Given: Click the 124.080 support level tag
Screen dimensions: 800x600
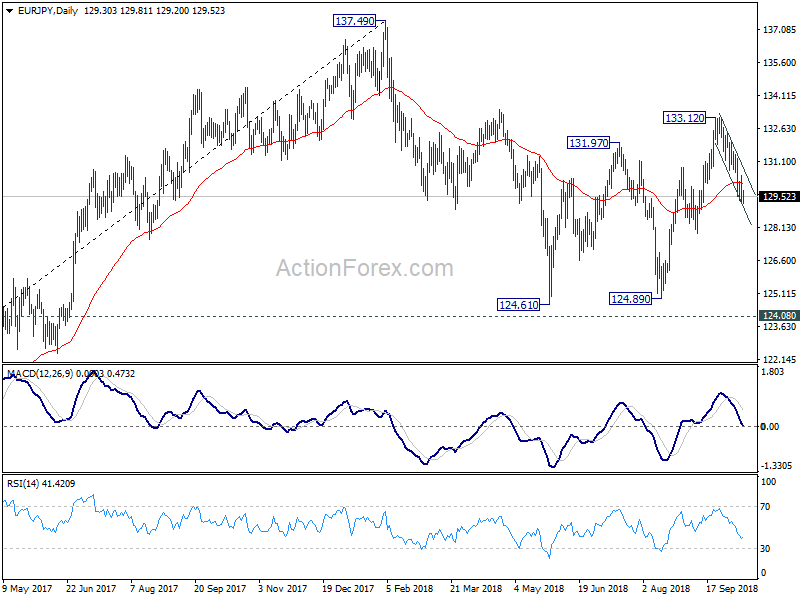Looking at the screenshot, I should 779,316.
